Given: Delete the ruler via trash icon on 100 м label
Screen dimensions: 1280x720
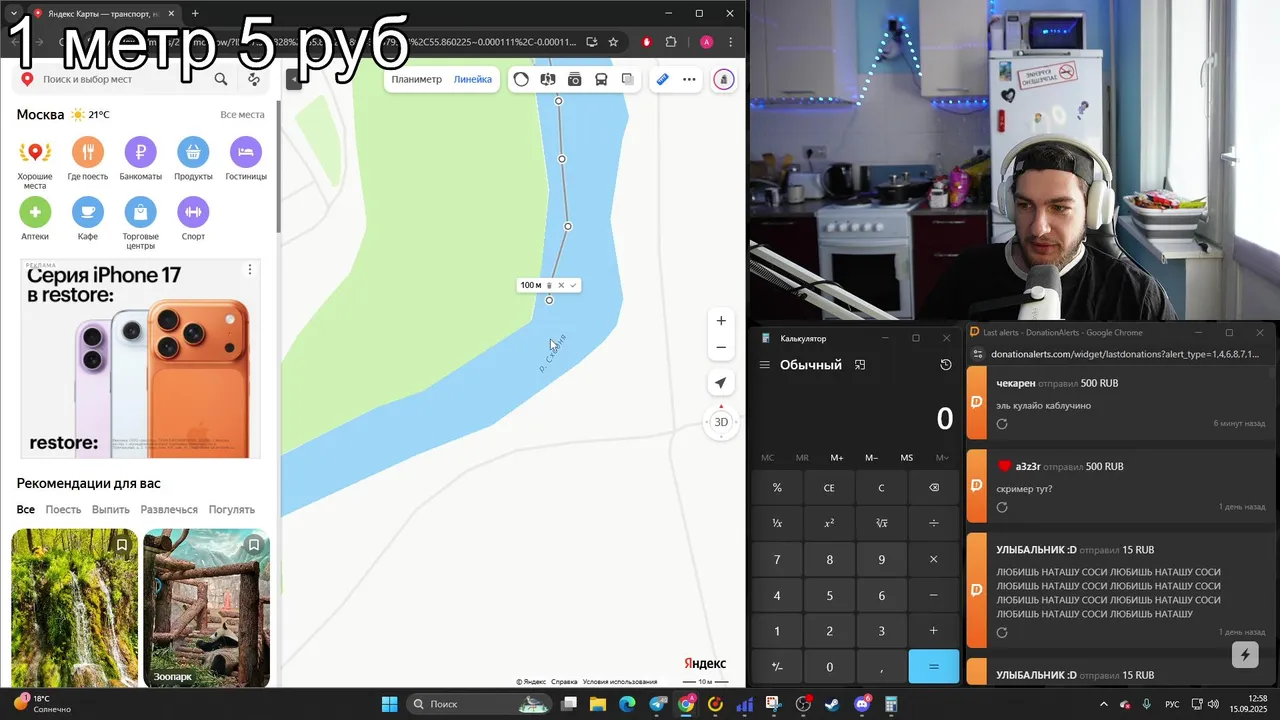Looking at the screenshot, I should (549, 285).
